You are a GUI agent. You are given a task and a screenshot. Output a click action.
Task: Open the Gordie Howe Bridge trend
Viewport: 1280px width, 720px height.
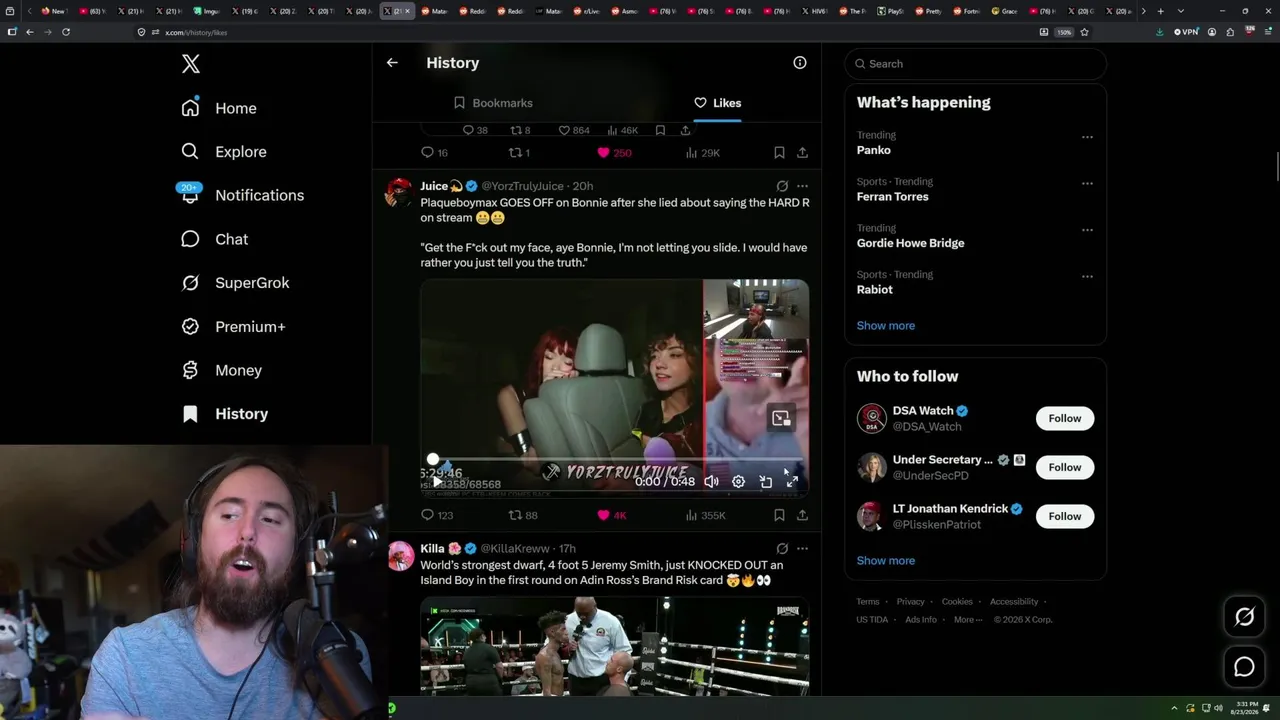tap(910, 243)
